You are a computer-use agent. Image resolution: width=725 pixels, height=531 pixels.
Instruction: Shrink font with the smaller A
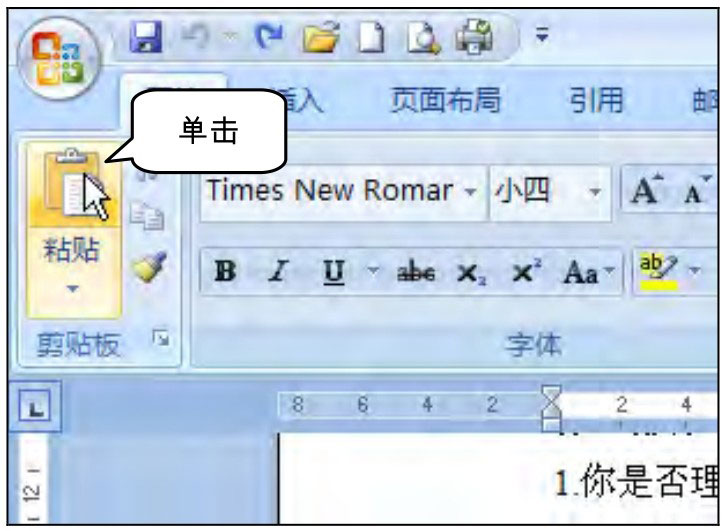pos(697,191)
